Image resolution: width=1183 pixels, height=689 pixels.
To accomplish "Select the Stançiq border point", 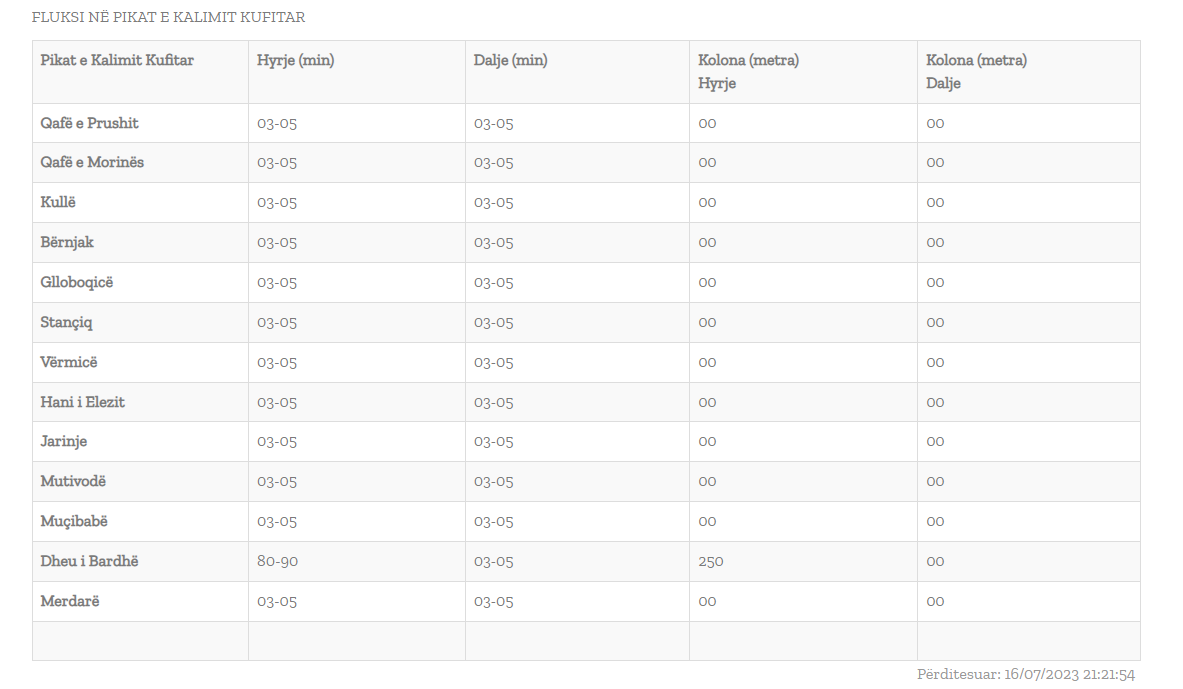I will [67, 322].
